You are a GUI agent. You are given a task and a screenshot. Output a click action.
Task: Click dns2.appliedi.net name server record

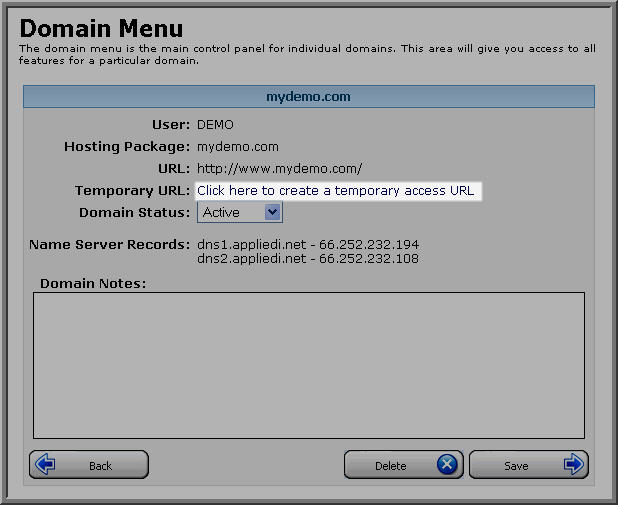click(x=308, y=259)
